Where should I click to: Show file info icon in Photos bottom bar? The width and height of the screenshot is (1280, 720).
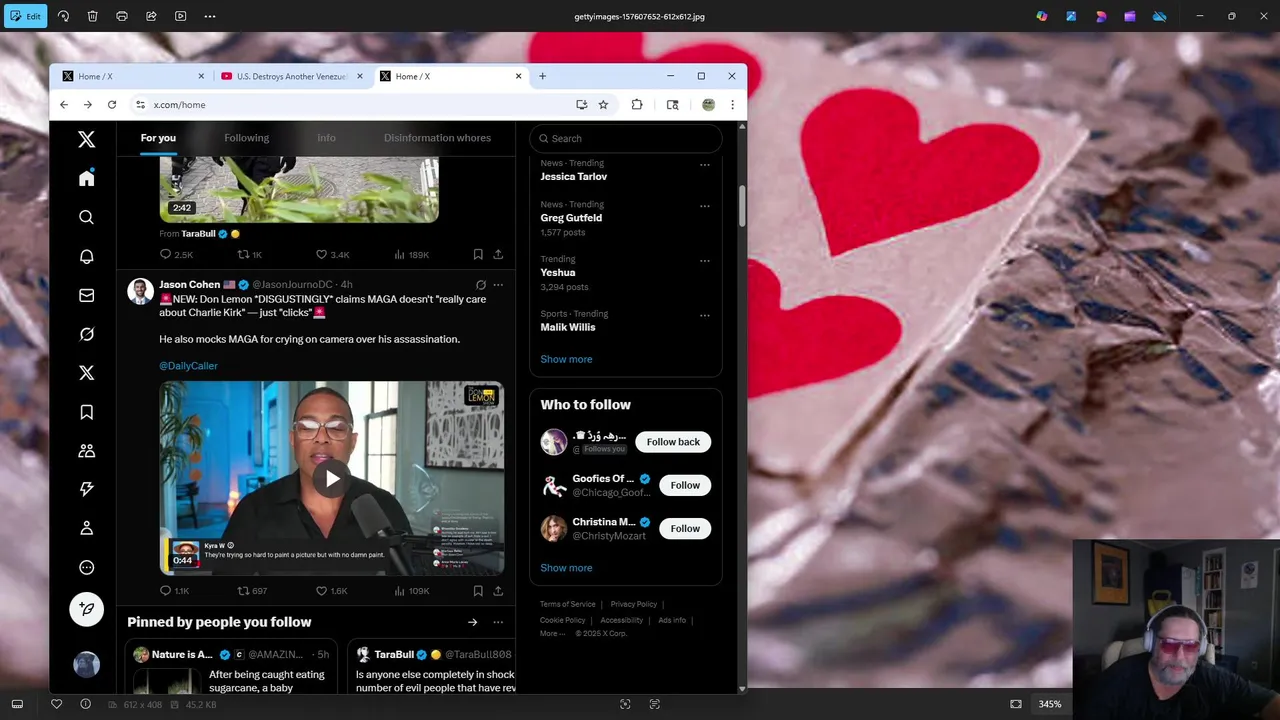pyautogui.click(x=86, y=704)
